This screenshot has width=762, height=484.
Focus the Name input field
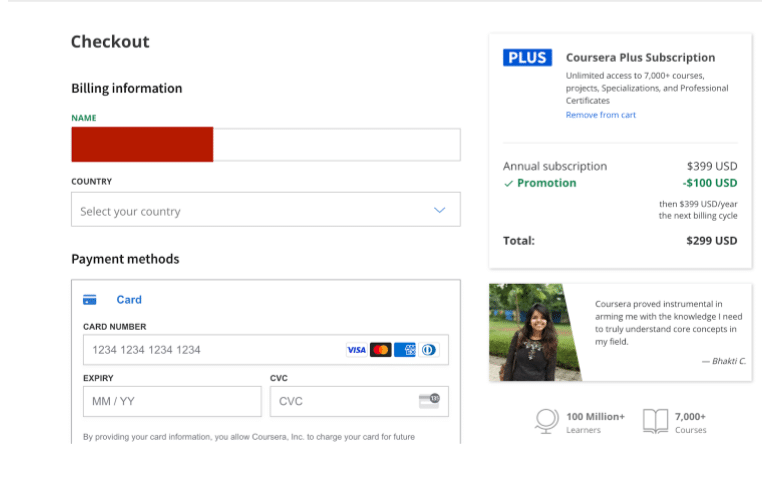266,145
